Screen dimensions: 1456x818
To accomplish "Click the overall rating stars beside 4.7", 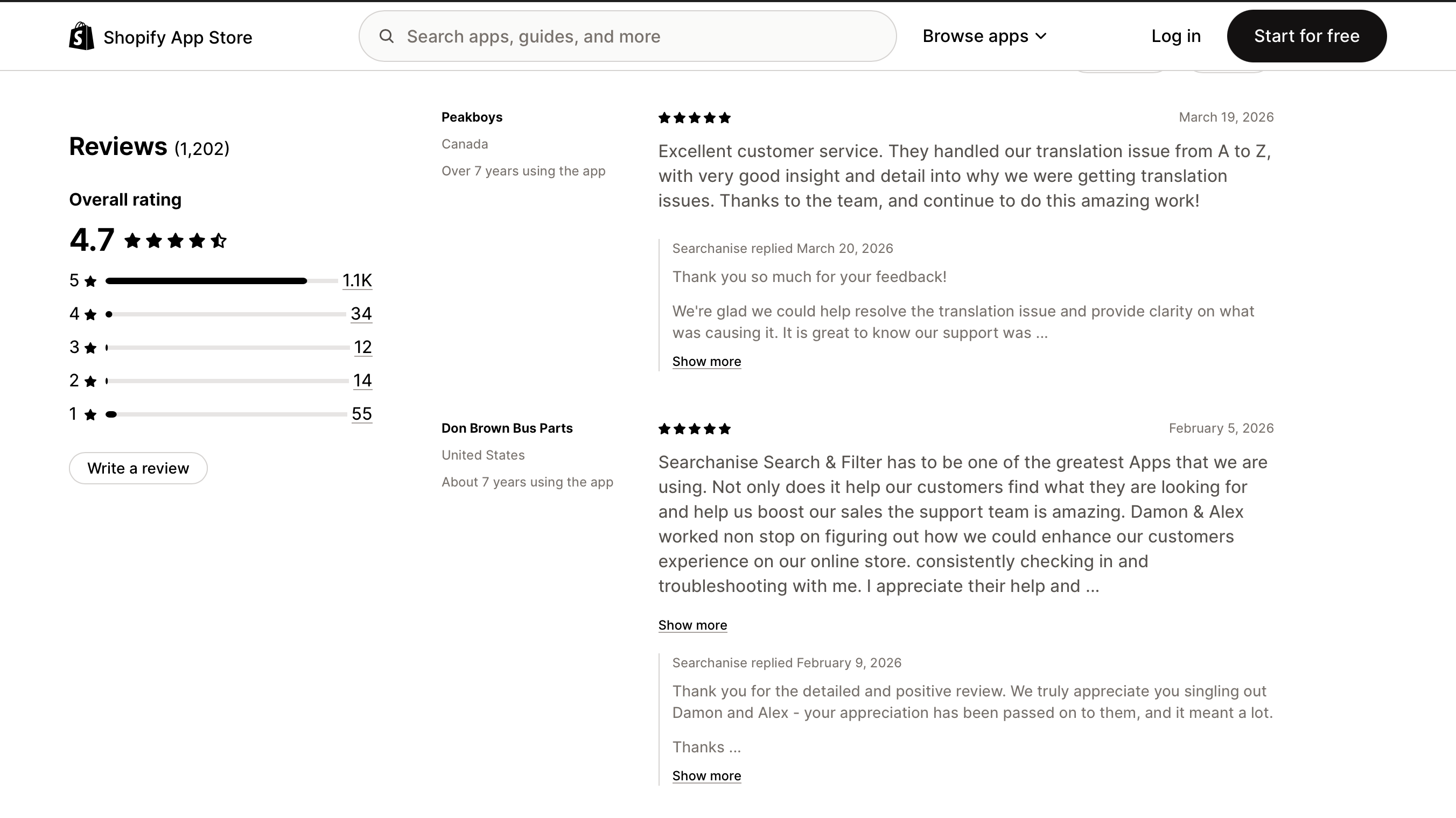I will click(x=175, y=241).
